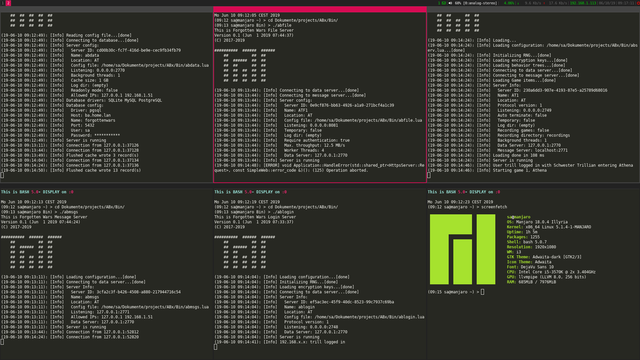Click the './abfile' command line
The image size is (640, 360).
(253, 25)
